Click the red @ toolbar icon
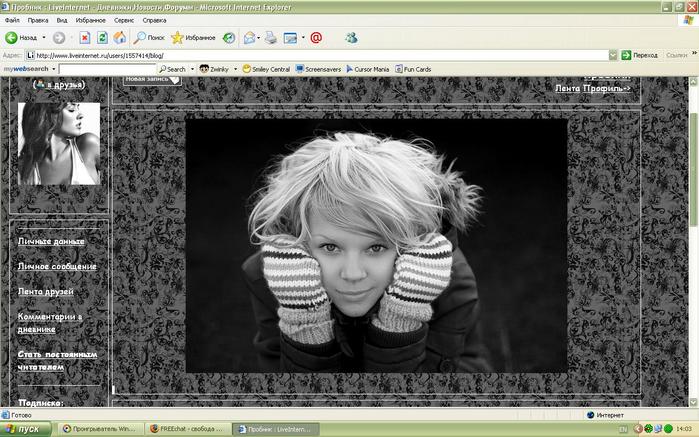699x437 pixels. tap(316, 38)
